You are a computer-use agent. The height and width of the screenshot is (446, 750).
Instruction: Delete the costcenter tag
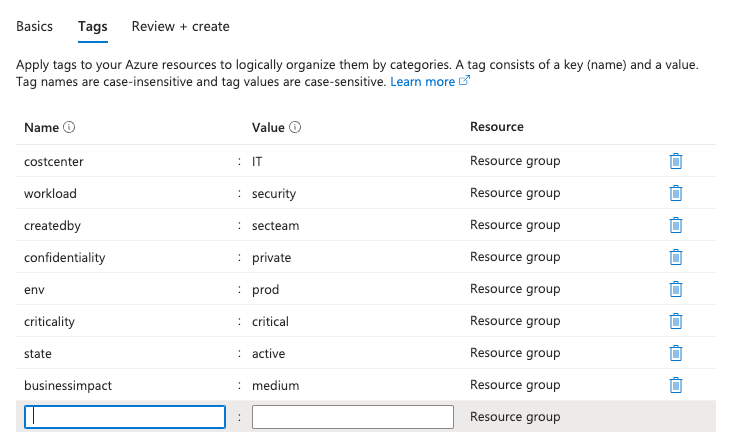[676, 161]
